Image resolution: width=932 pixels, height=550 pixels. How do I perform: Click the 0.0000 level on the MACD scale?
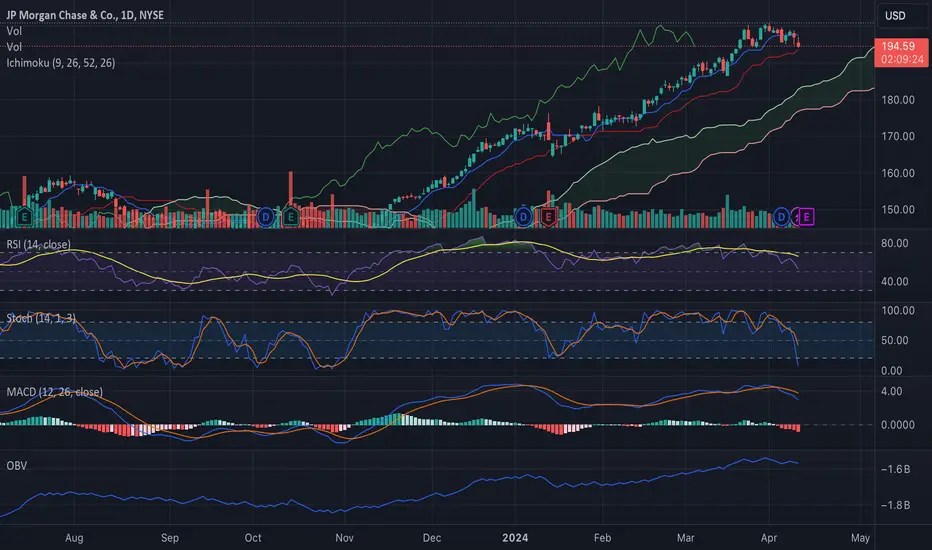pos(898,425)
